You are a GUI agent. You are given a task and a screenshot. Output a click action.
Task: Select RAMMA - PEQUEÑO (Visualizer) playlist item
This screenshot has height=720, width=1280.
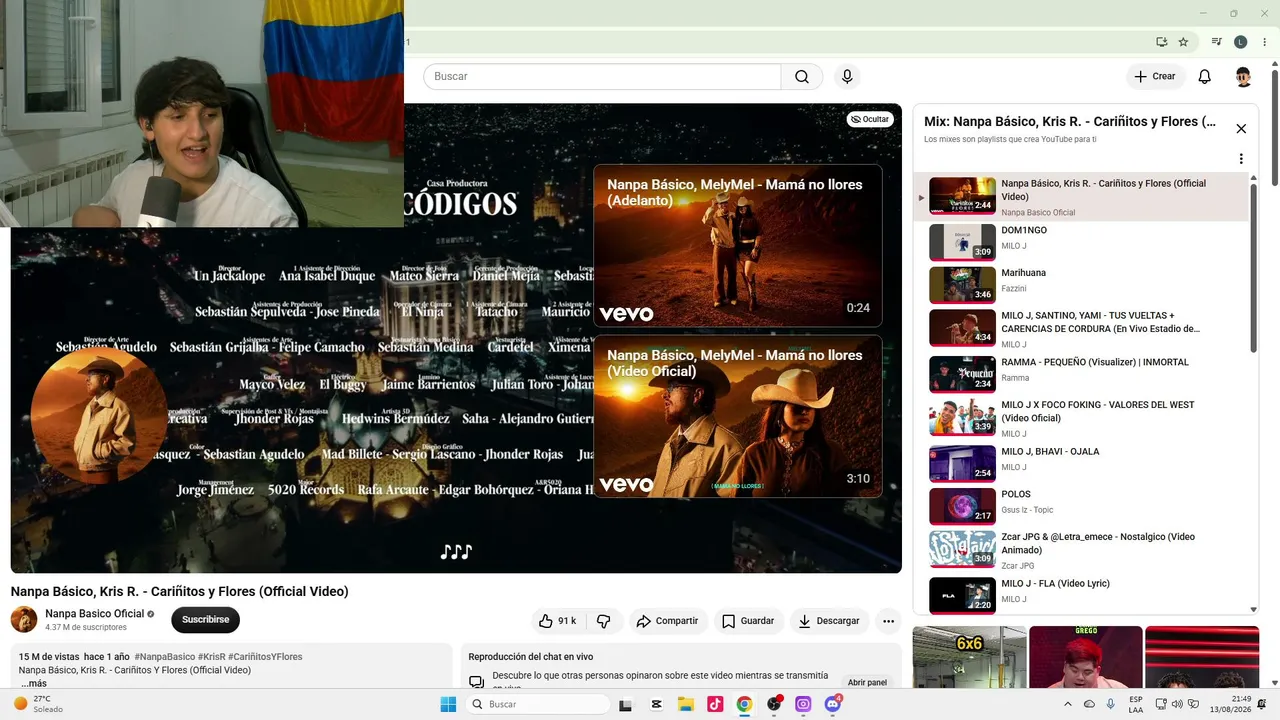(x=1081, y=373)
